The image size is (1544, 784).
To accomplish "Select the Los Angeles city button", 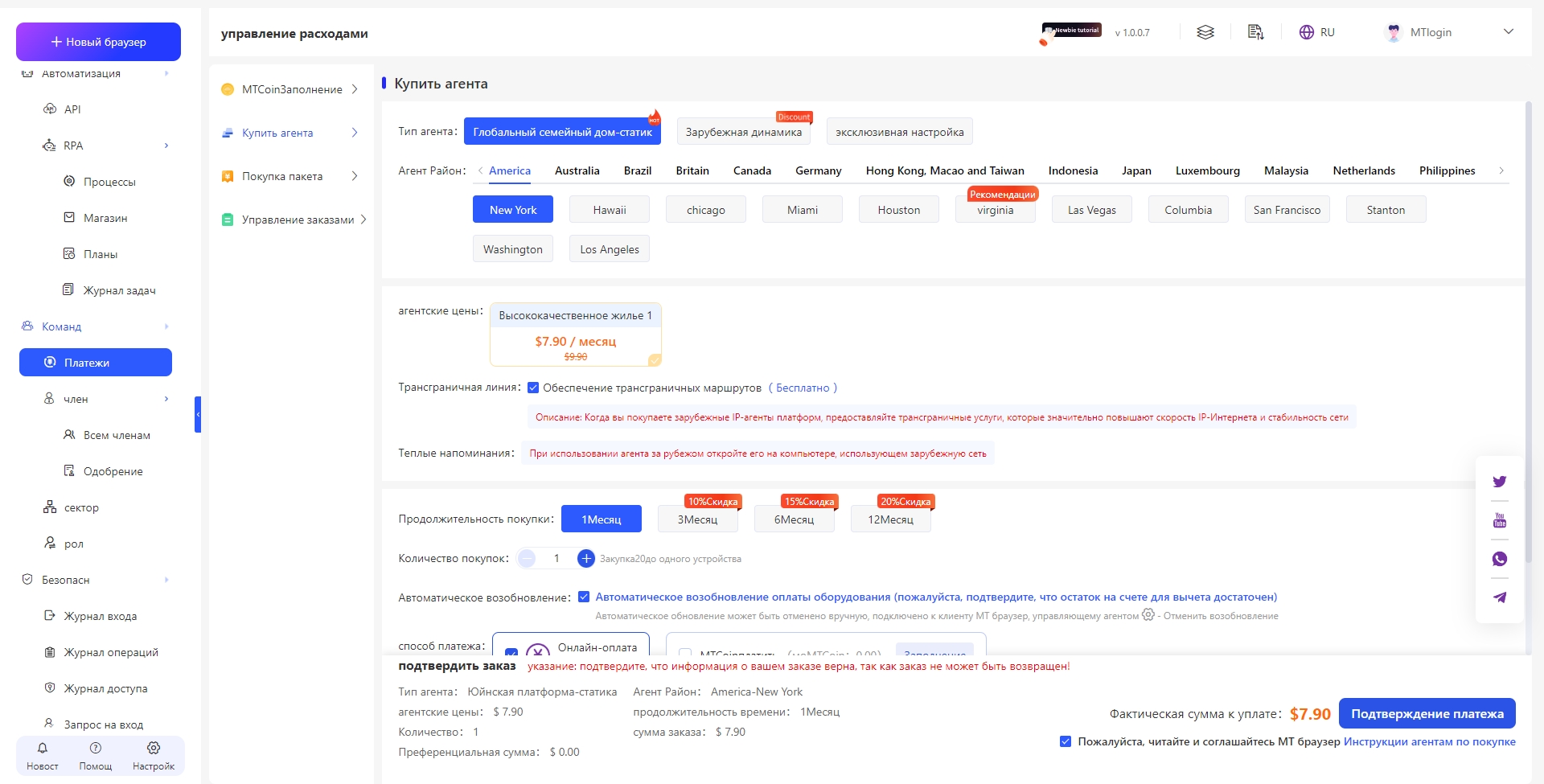I will coord(609,249).
